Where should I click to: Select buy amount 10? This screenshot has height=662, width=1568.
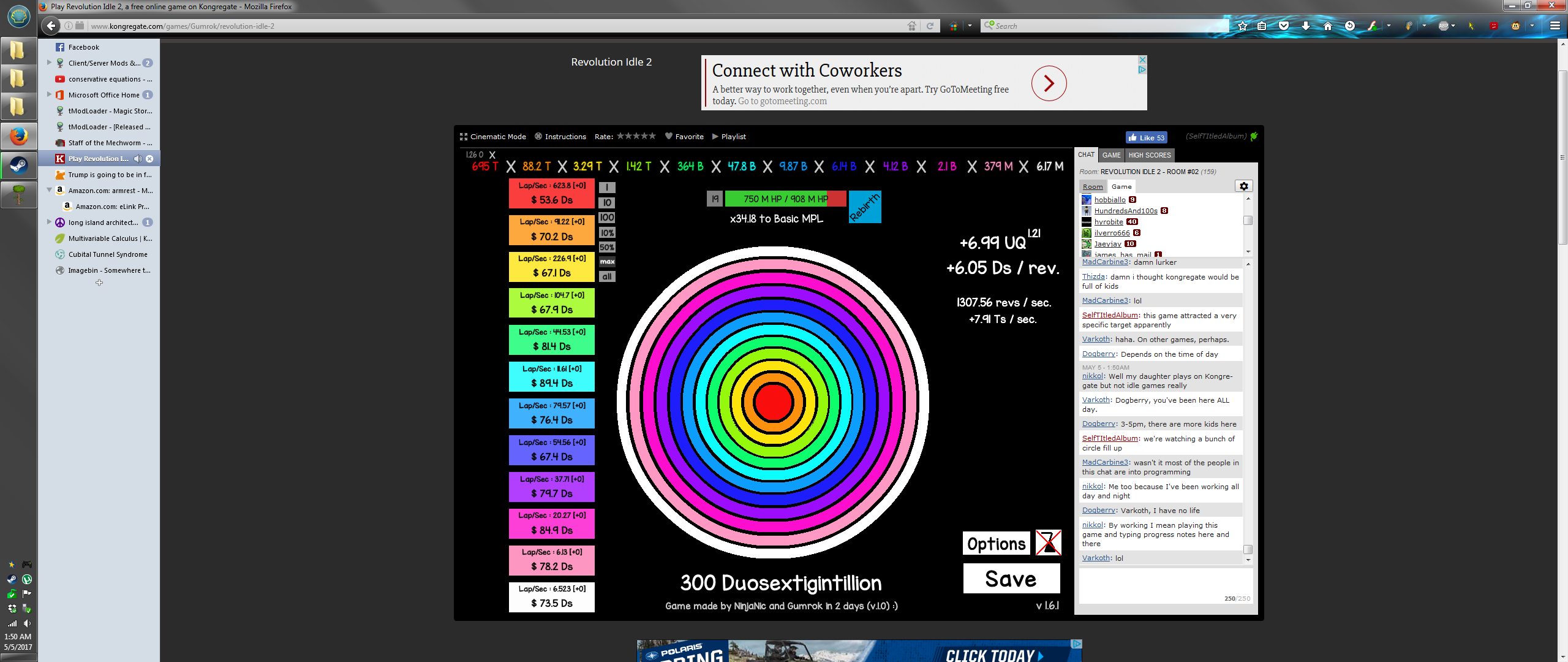click(x=606, y=203)
